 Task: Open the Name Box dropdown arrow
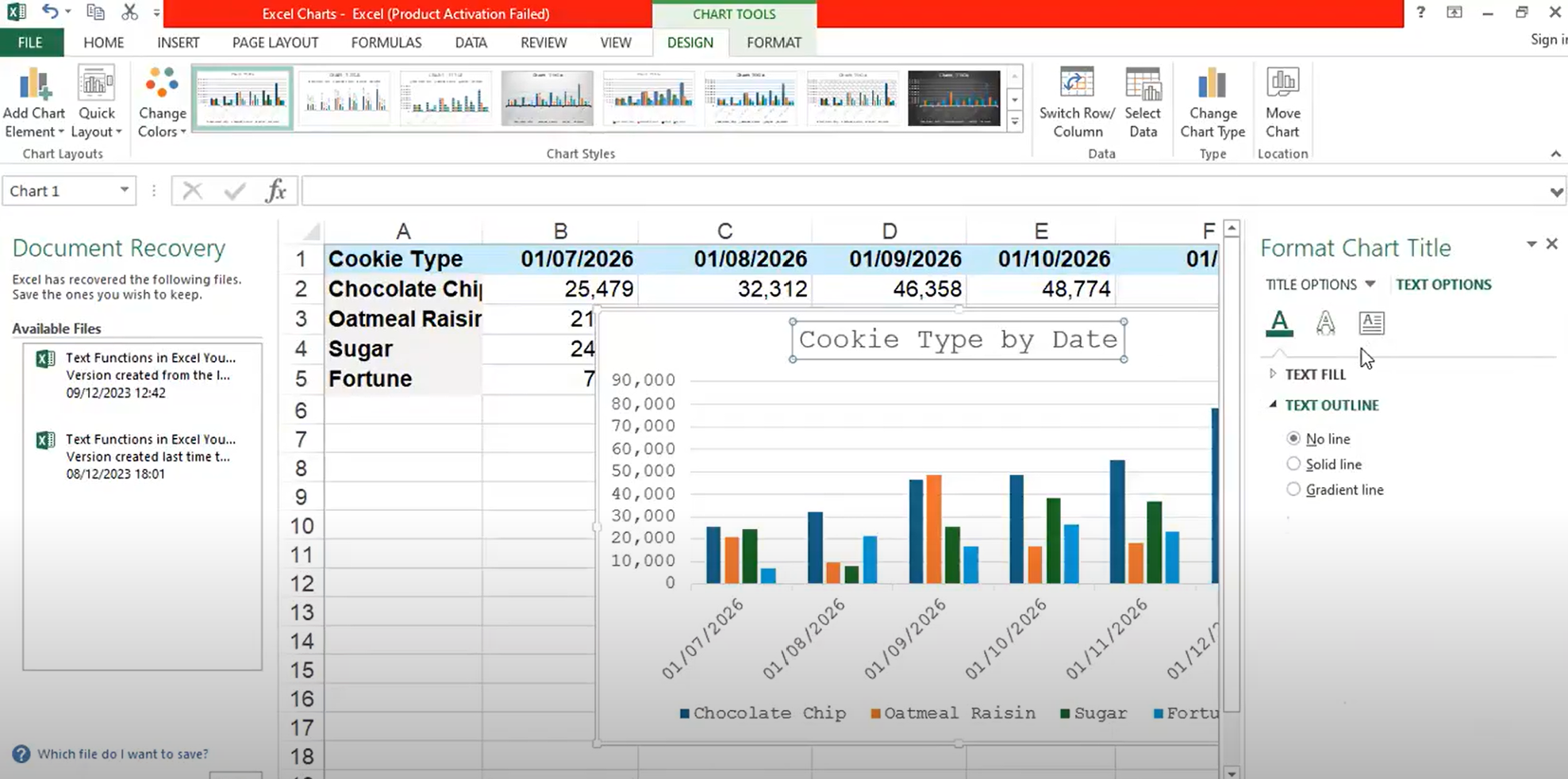click(x=125, y=190)
